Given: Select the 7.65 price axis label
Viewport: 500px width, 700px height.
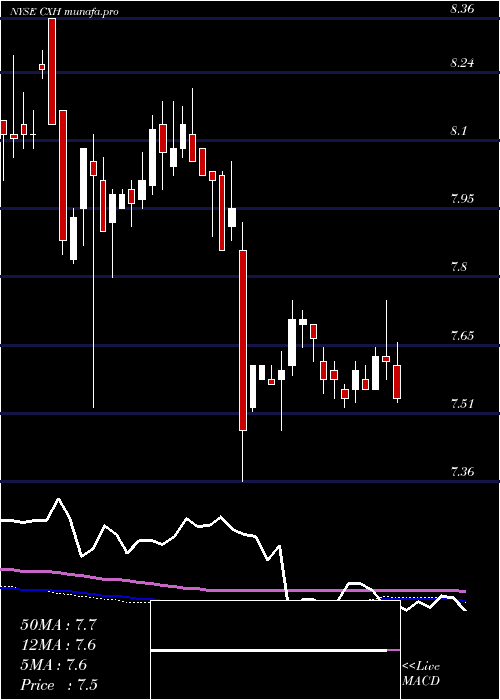Looking at the screenshot, I should pyautogui.click(x=462, y=336).
